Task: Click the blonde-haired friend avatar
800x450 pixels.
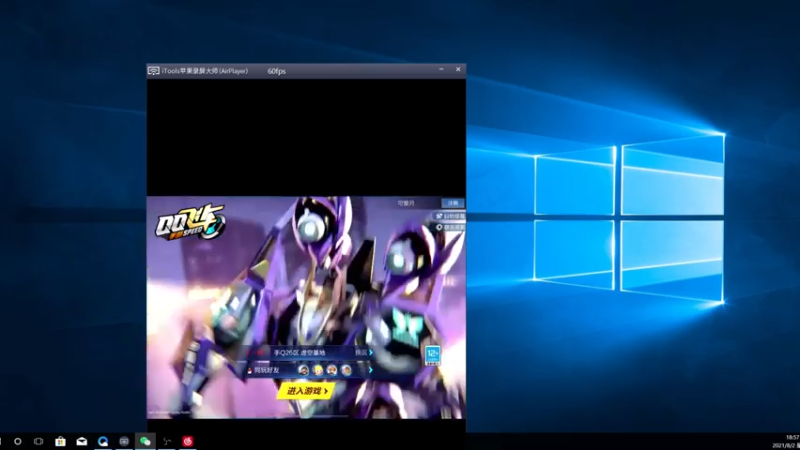Action: [x=318, y=370]
